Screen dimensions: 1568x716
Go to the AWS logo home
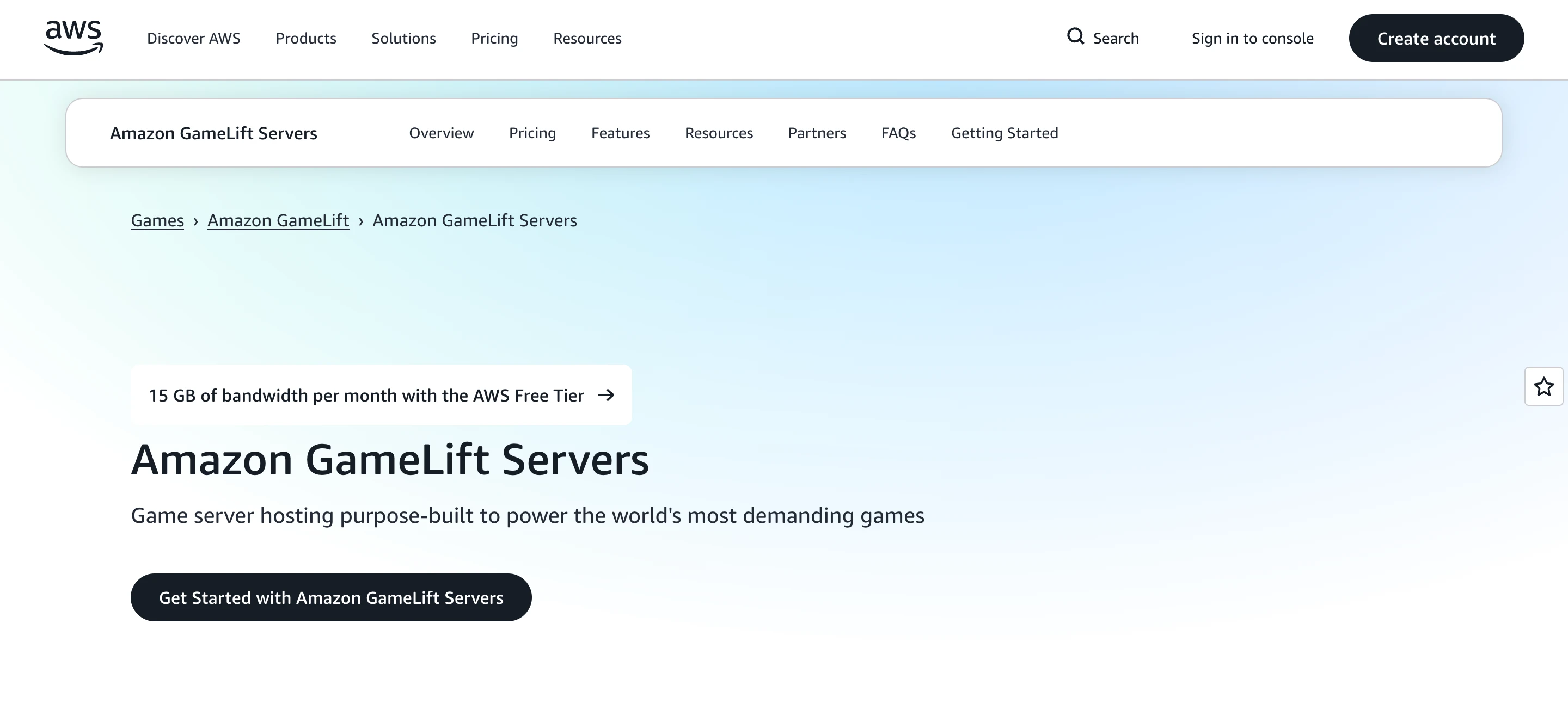click(73, 38)
